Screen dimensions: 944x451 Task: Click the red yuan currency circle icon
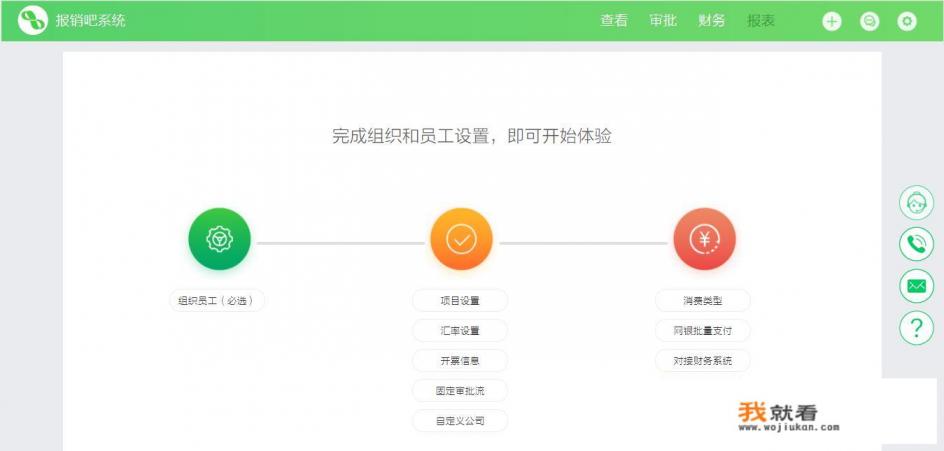[704, 239]
